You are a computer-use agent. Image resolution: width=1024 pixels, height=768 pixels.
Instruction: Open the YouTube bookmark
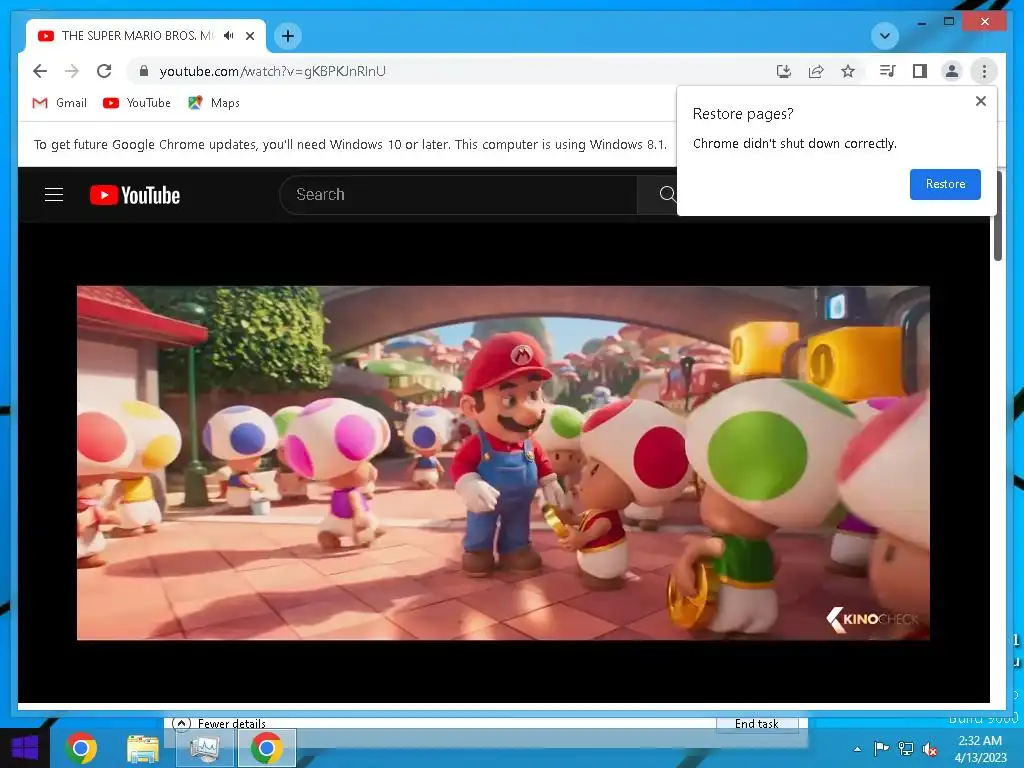click(x=137, y=103)
